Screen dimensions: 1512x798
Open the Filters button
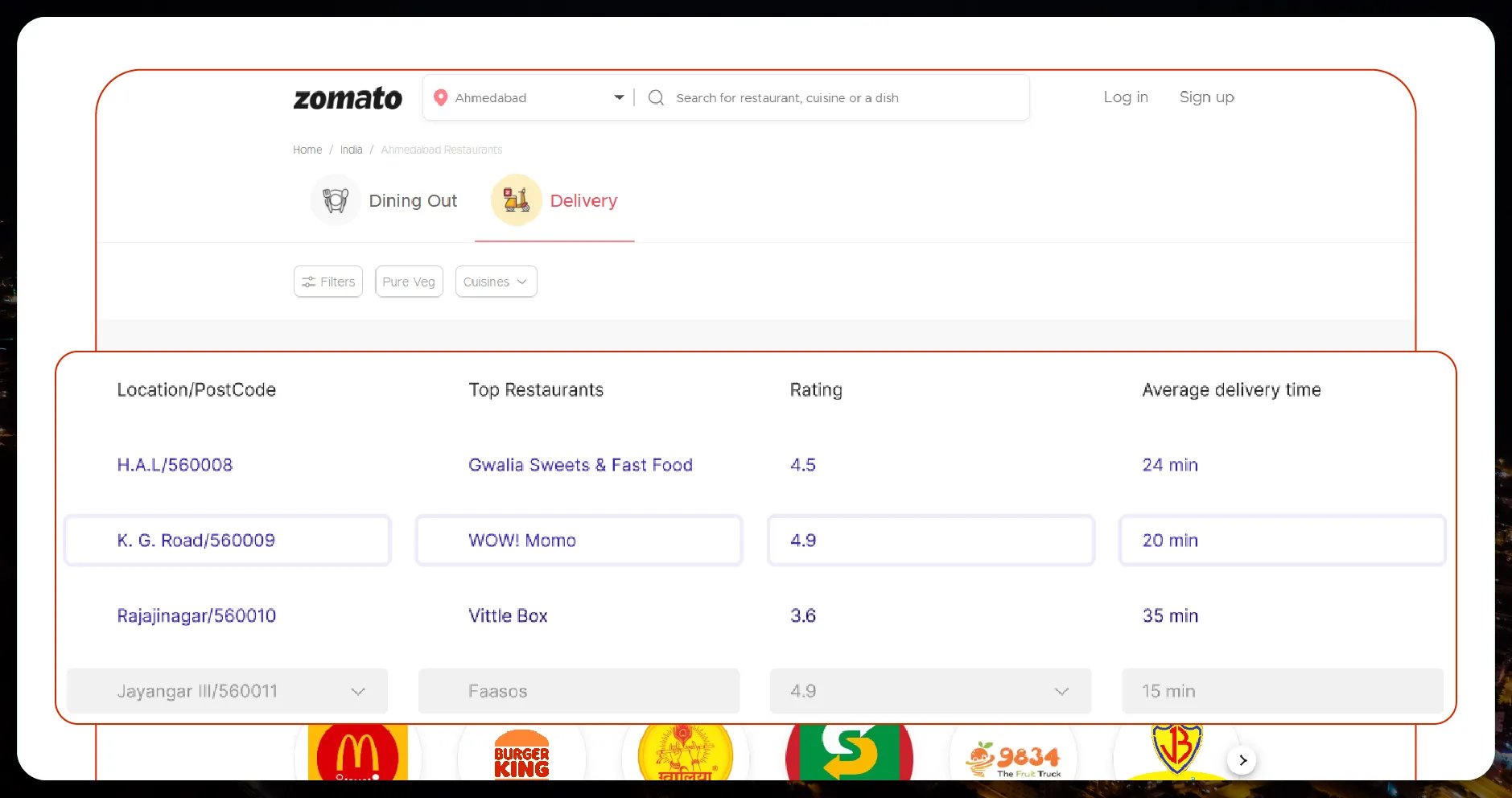328,282
